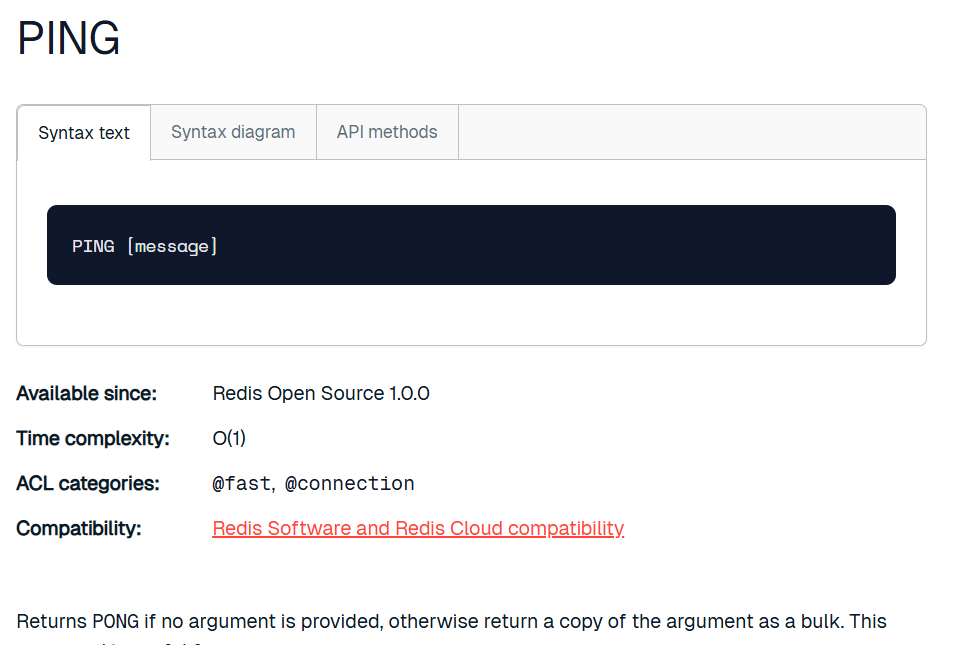
Task: Click the [message] argument in the syntax code
Action: [172, 246]
